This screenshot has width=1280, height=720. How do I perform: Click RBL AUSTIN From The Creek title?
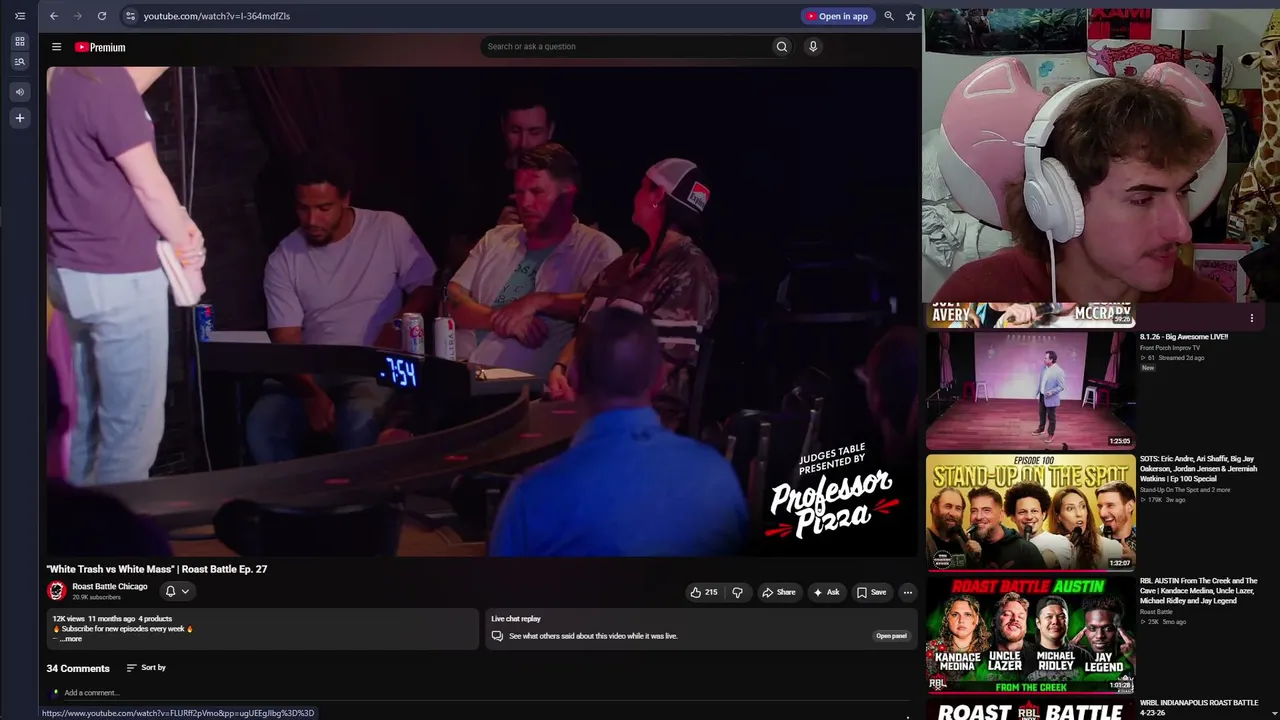(x=1199, y=591)
